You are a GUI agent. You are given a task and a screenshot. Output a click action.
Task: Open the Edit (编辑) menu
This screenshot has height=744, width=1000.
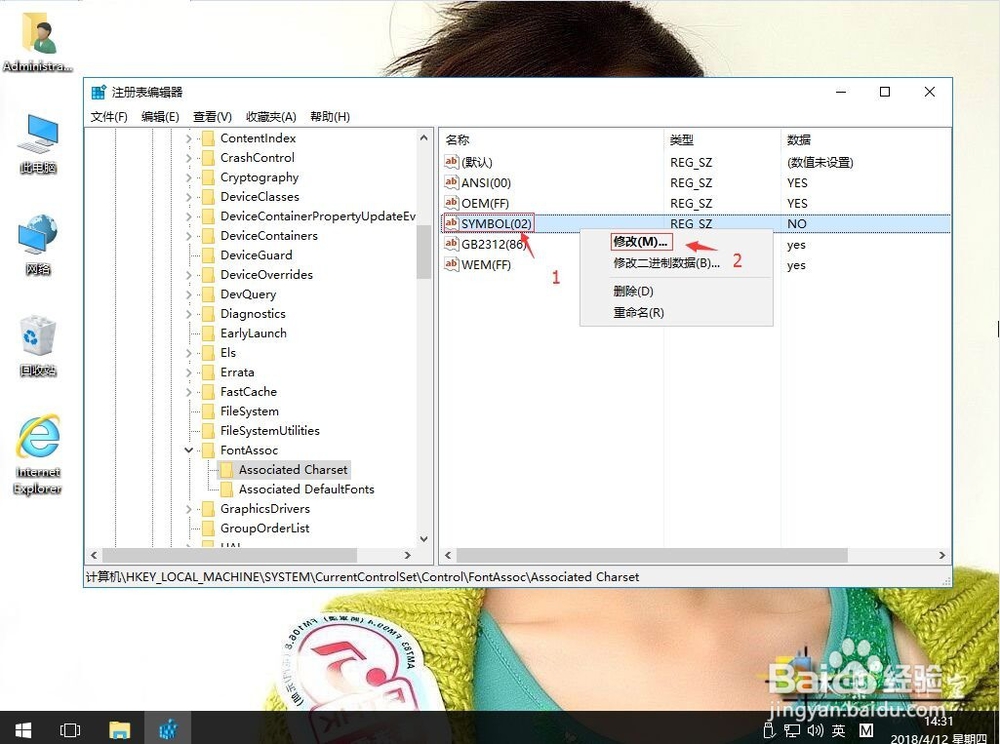coord(160,117)
